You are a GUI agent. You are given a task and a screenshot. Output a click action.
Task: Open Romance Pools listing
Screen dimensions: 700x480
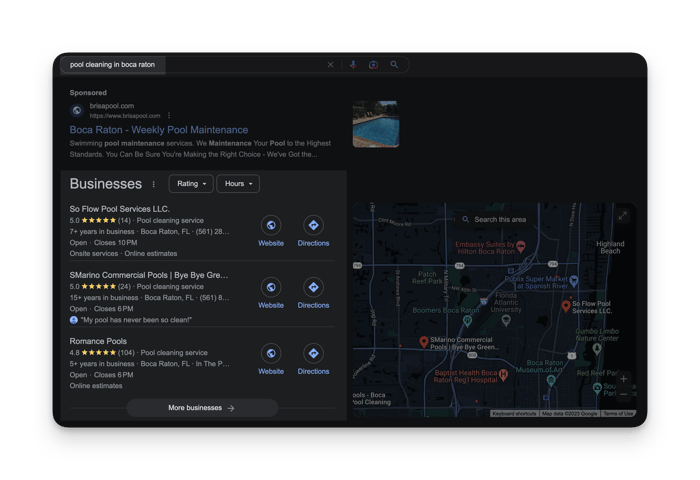point(98,341)
